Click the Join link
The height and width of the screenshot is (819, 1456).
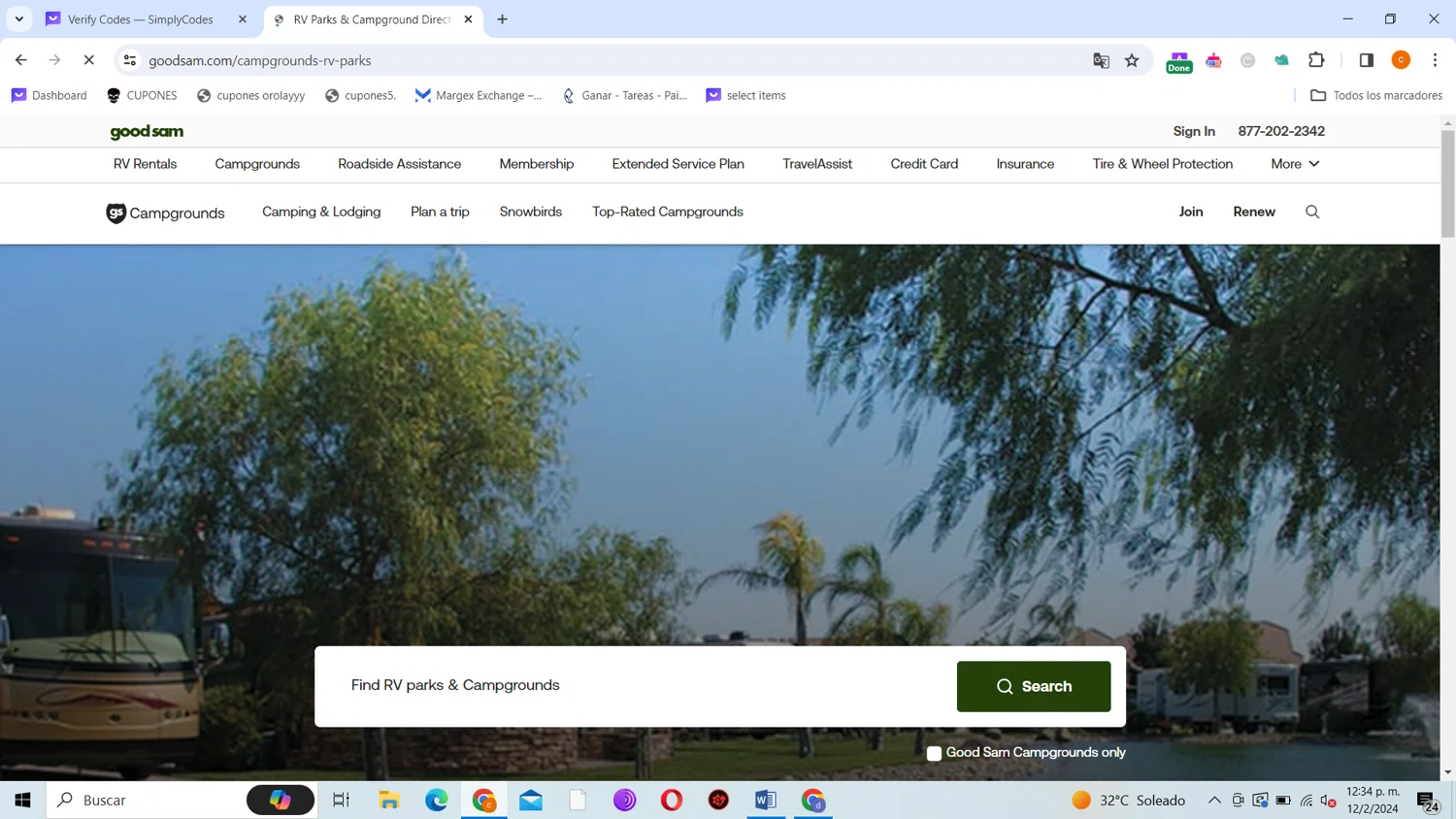click(x=1191, y=212)
